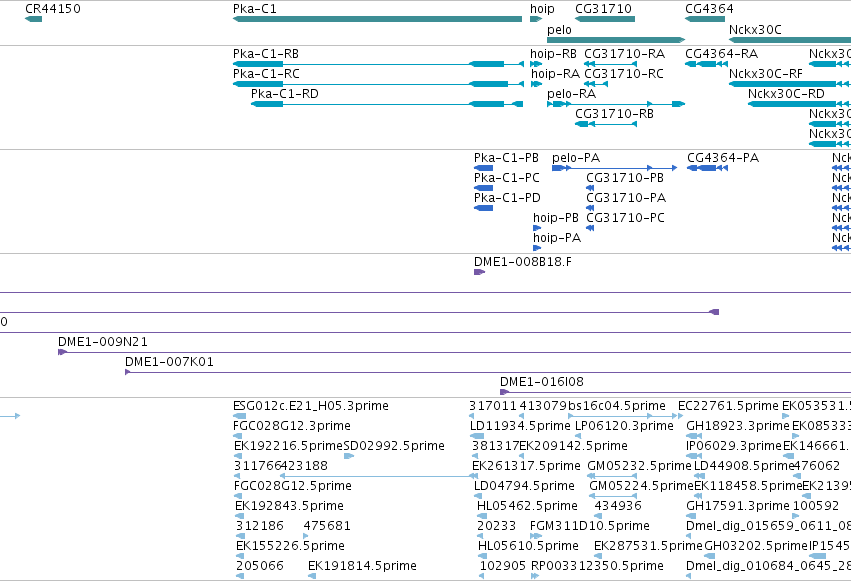Select the Nckx30C gene label
Image resolution: width=851 pixels, height=581 pixels.
(x=755, y=30)
